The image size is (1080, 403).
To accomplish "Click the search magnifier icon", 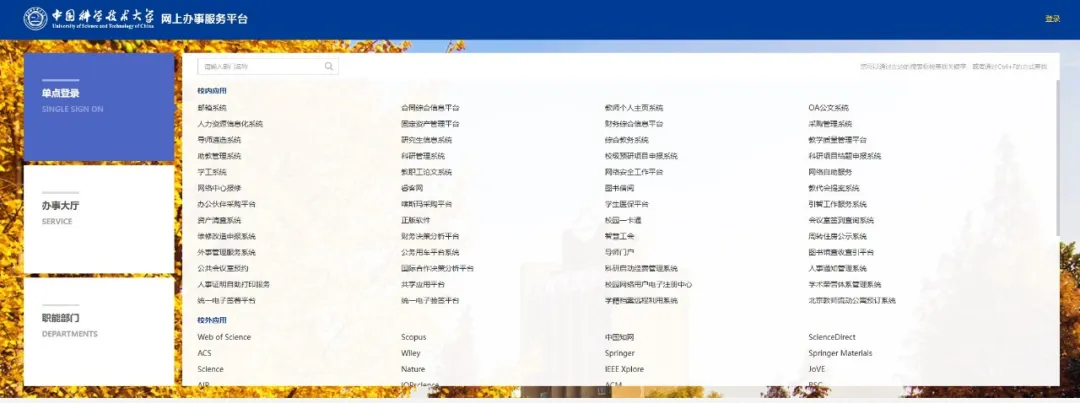I will click(x=329, y=67).
